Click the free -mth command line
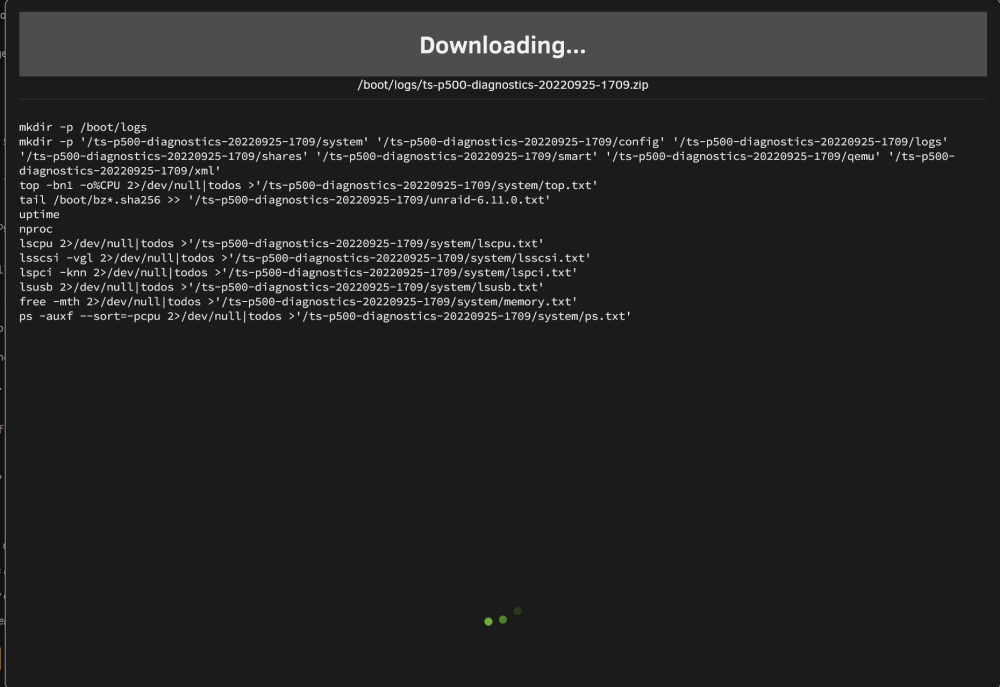Image resolution: width=1000 pixels, height=687 pixels. pyautogui.click(x=298, y=302)
